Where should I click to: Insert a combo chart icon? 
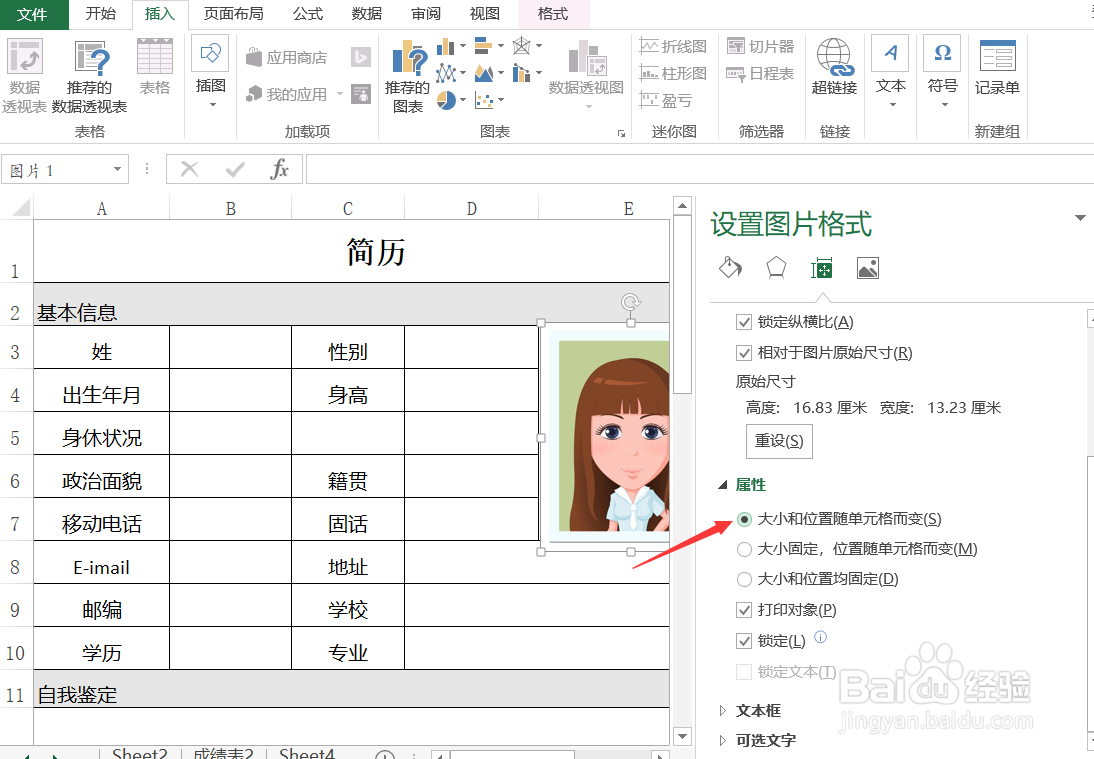coord(521,73)
